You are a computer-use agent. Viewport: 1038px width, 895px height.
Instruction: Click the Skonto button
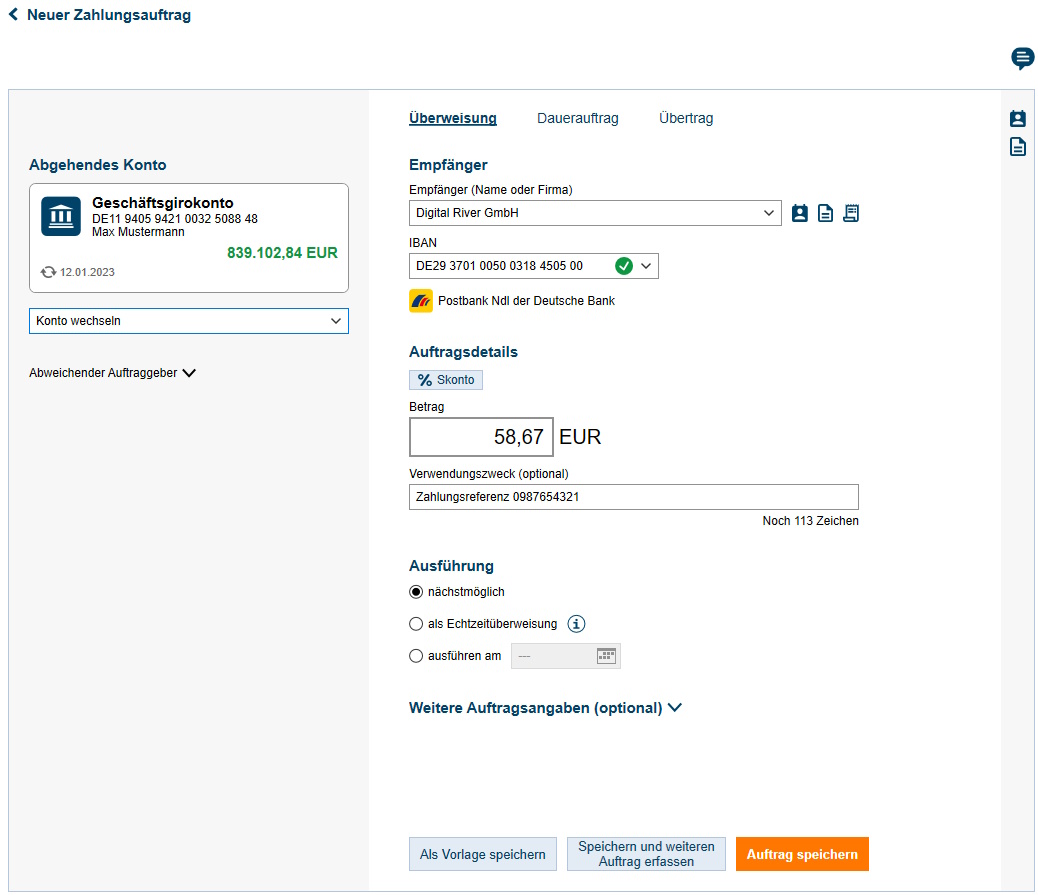coord(446,380)
